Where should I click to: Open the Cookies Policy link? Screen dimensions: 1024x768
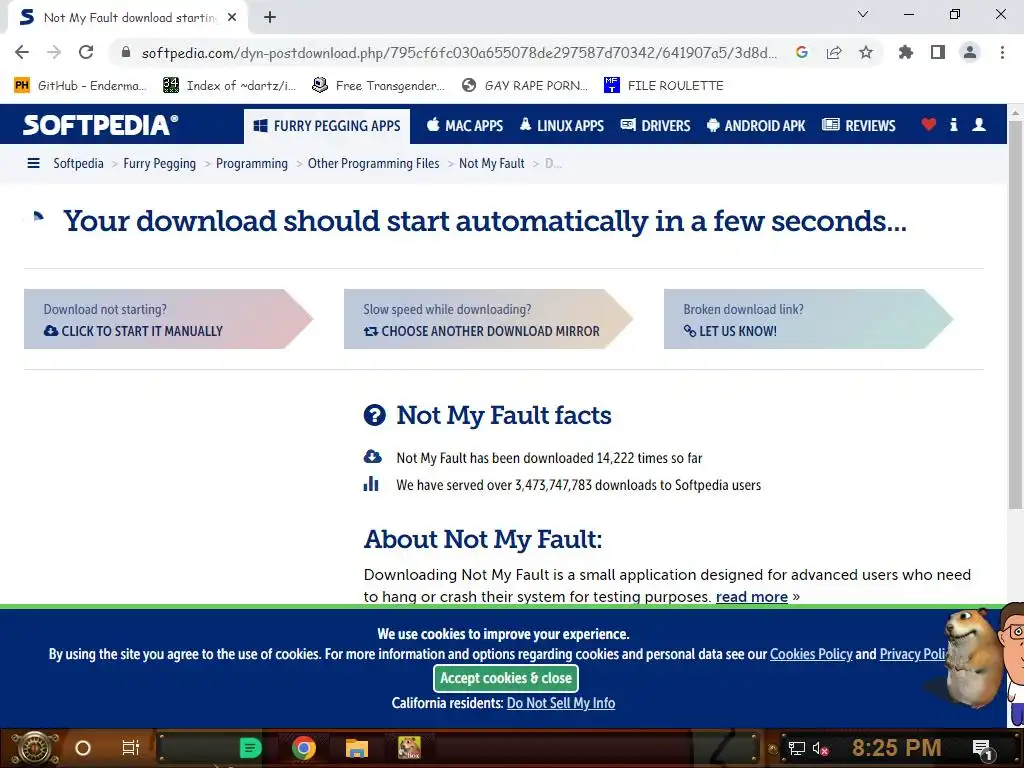click(811, 654)
